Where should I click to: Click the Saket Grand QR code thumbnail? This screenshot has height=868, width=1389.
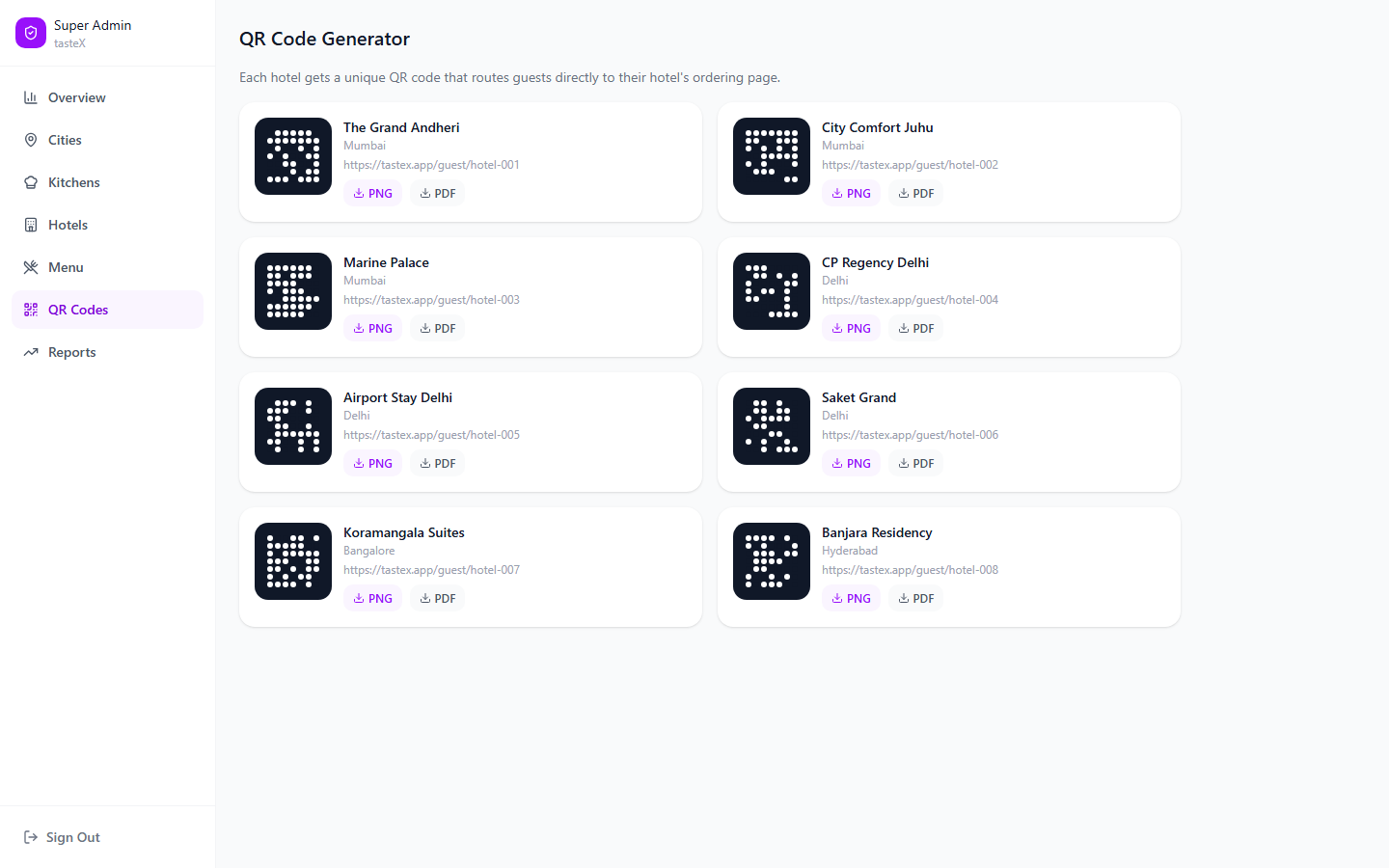772,426
